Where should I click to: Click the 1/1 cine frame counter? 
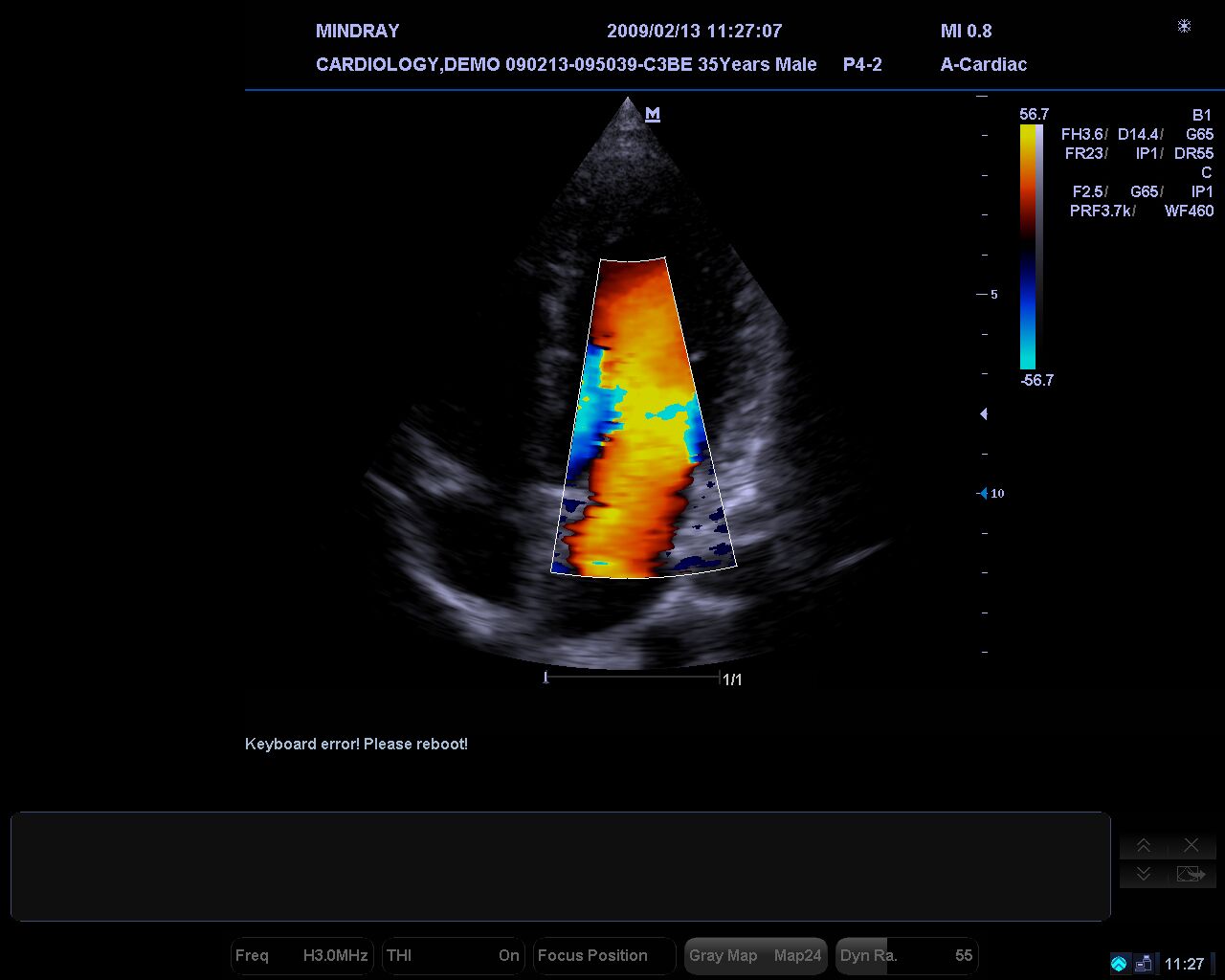pyautogui.click(x=733, y=679)
